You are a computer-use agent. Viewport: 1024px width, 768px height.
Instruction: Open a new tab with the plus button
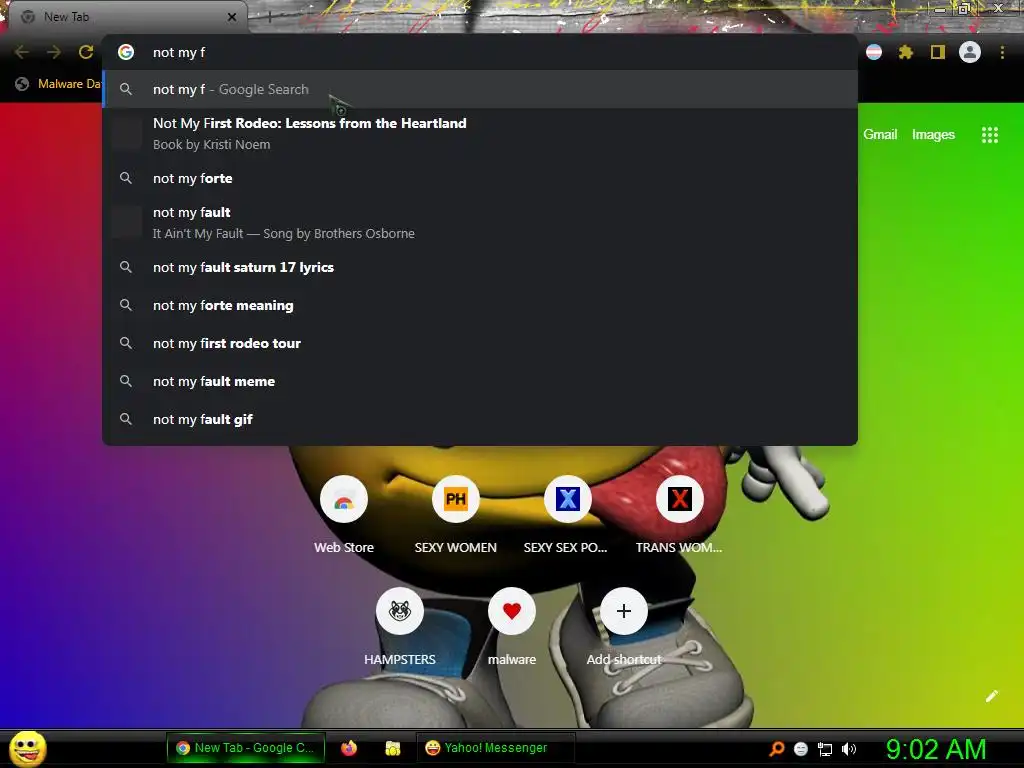(x=268, y=17)
